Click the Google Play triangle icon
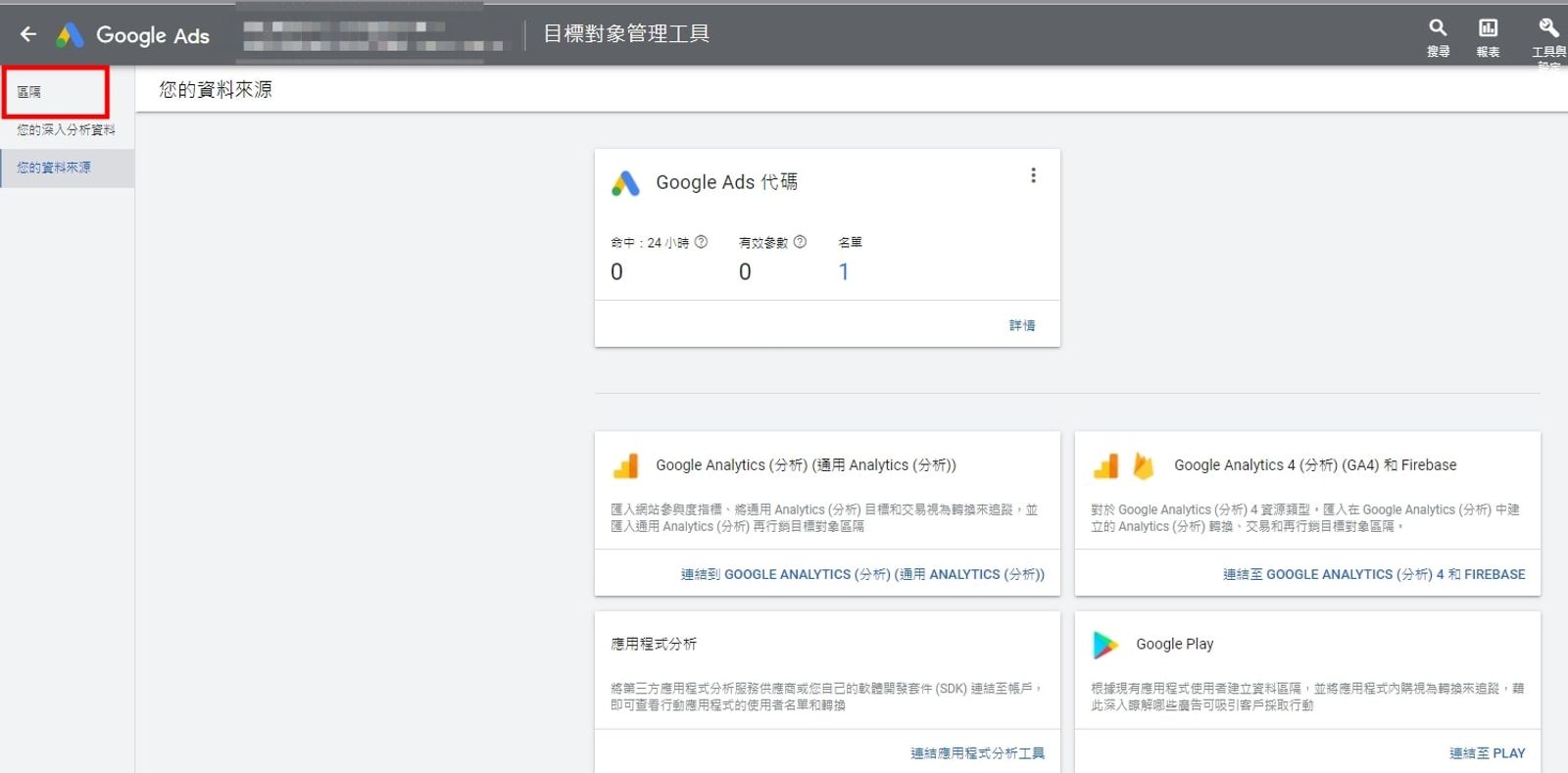The image size is (1568, 773). (x=1105, y=645)
